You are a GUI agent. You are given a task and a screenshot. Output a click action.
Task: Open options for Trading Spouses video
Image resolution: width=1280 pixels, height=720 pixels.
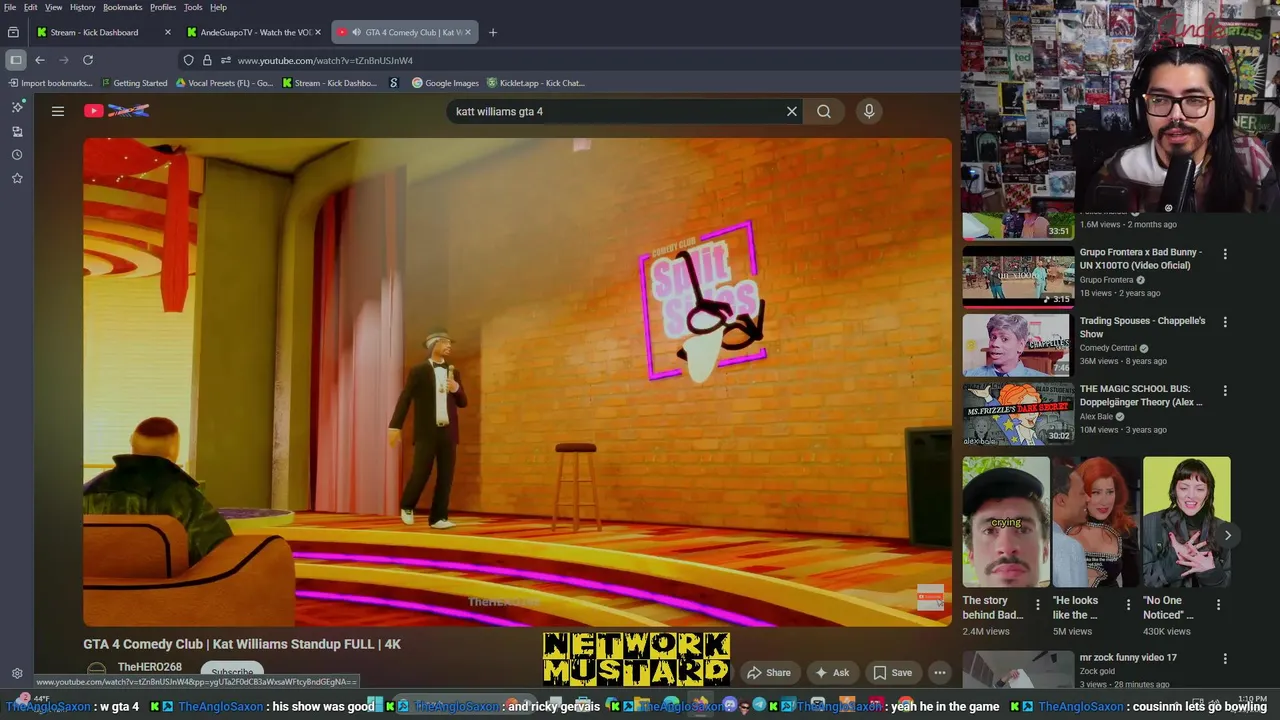click(x=1225, y=322)
